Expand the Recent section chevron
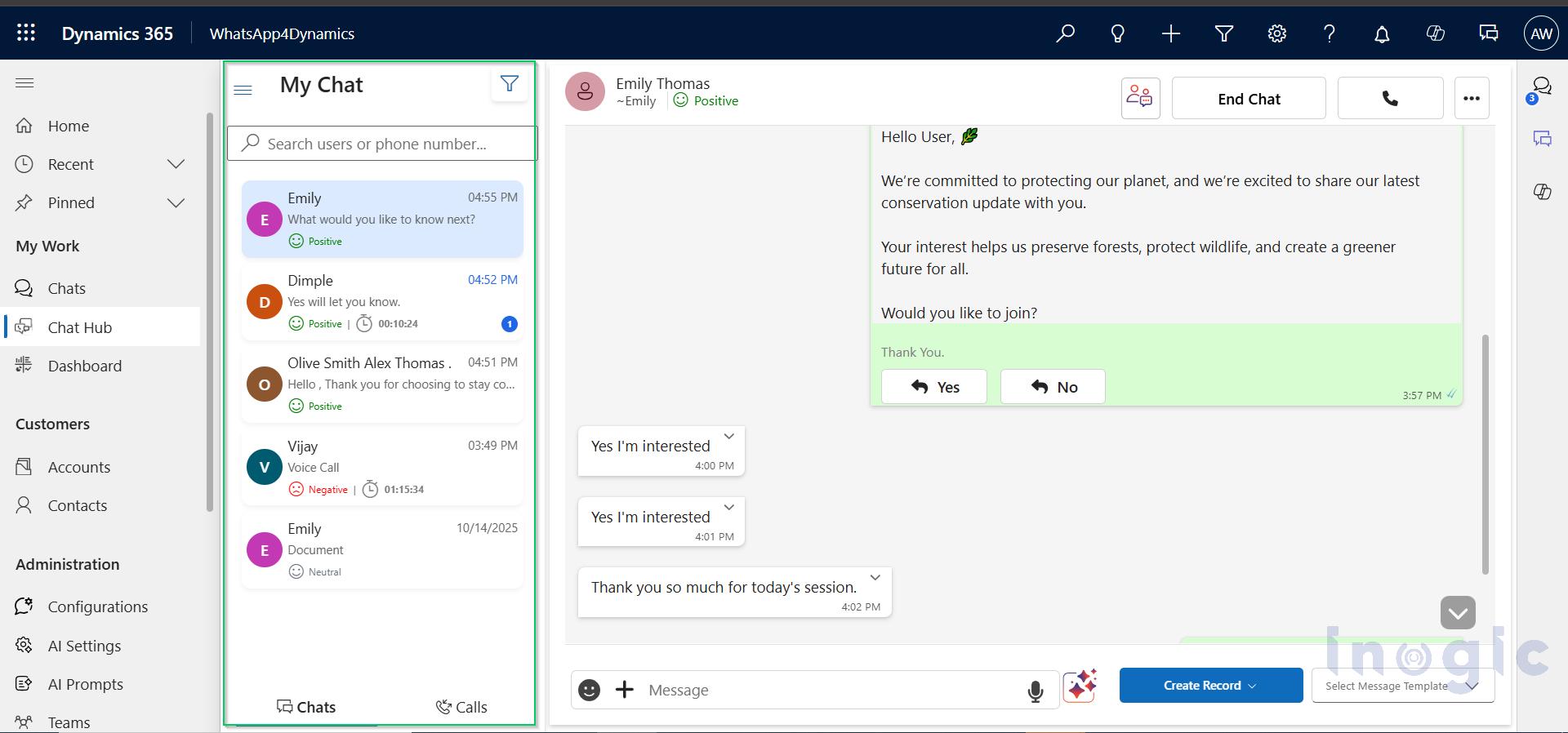This screenshot has width=1568, height=733. coord(176,164)
